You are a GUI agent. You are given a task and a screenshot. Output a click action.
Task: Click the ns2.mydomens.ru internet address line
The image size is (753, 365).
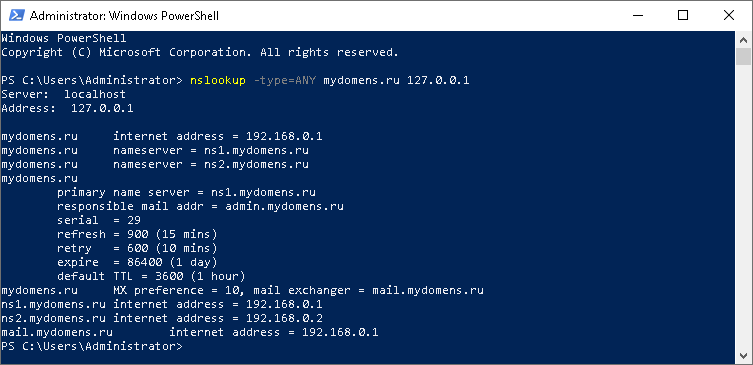[x=162, y=318]
